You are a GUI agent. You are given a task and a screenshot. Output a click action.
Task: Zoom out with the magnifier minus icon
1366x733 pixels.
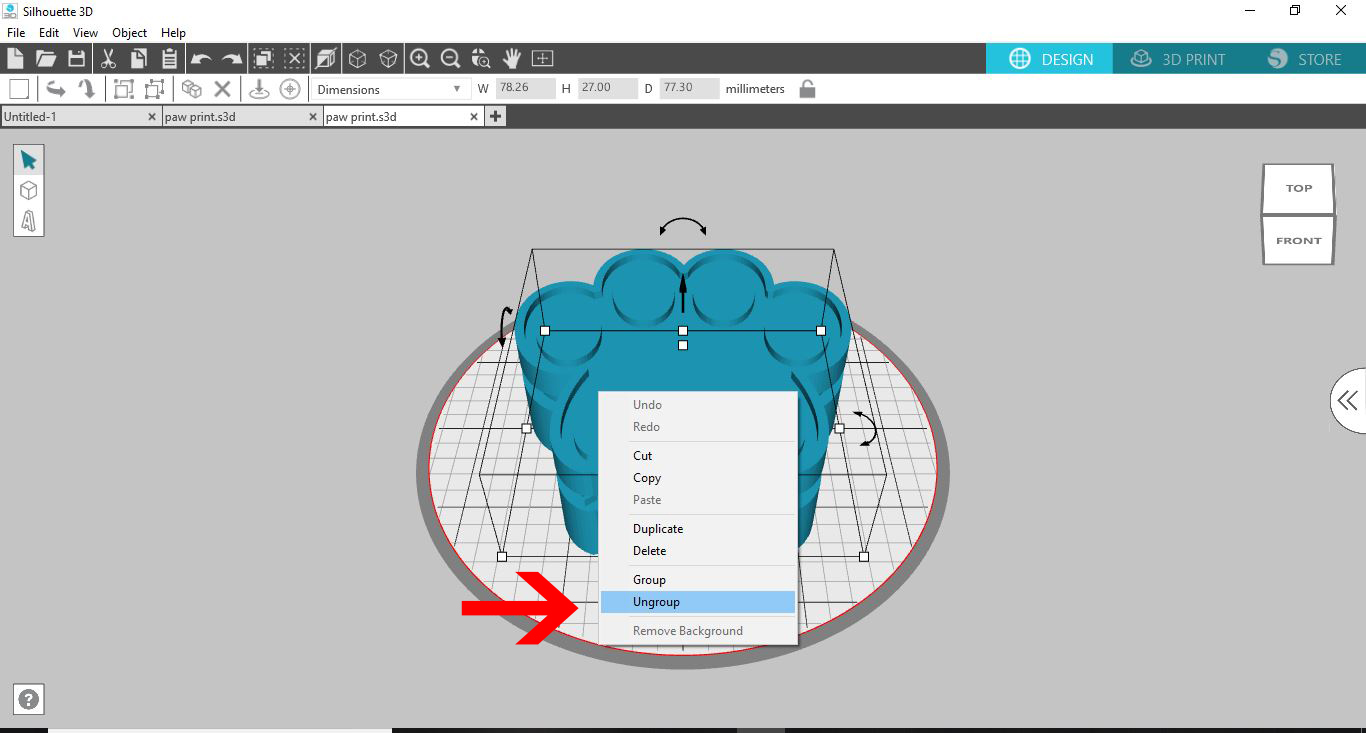pyautogui.click(x=451, y=58)
